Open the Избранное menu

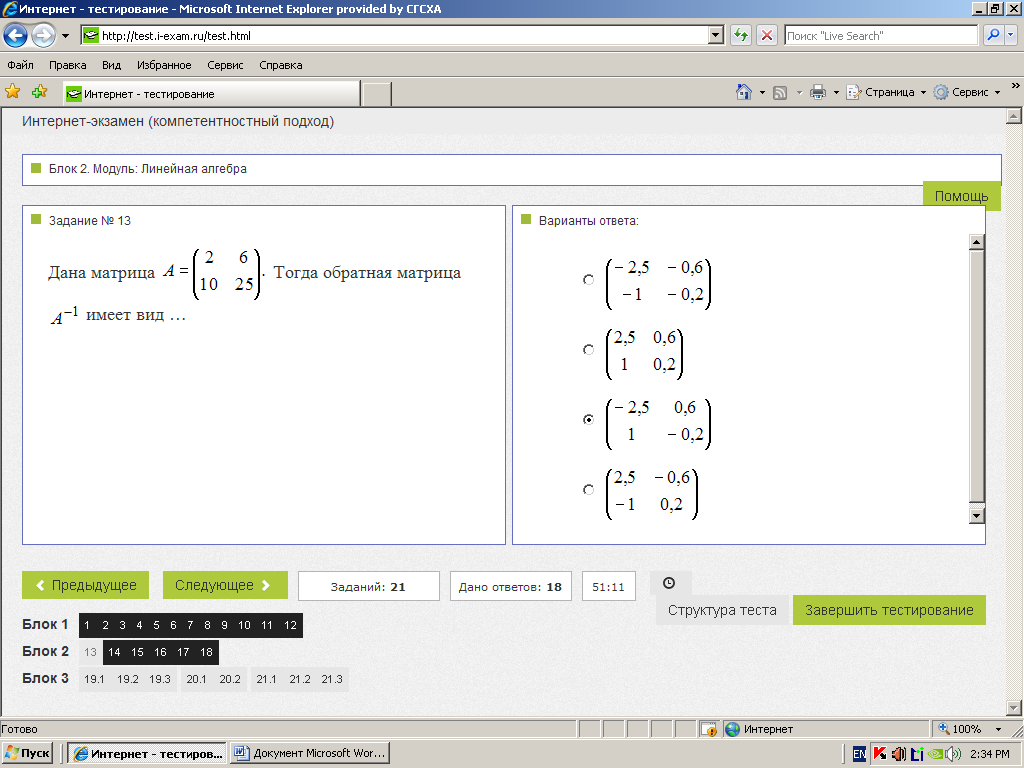[x=164, y=65]
